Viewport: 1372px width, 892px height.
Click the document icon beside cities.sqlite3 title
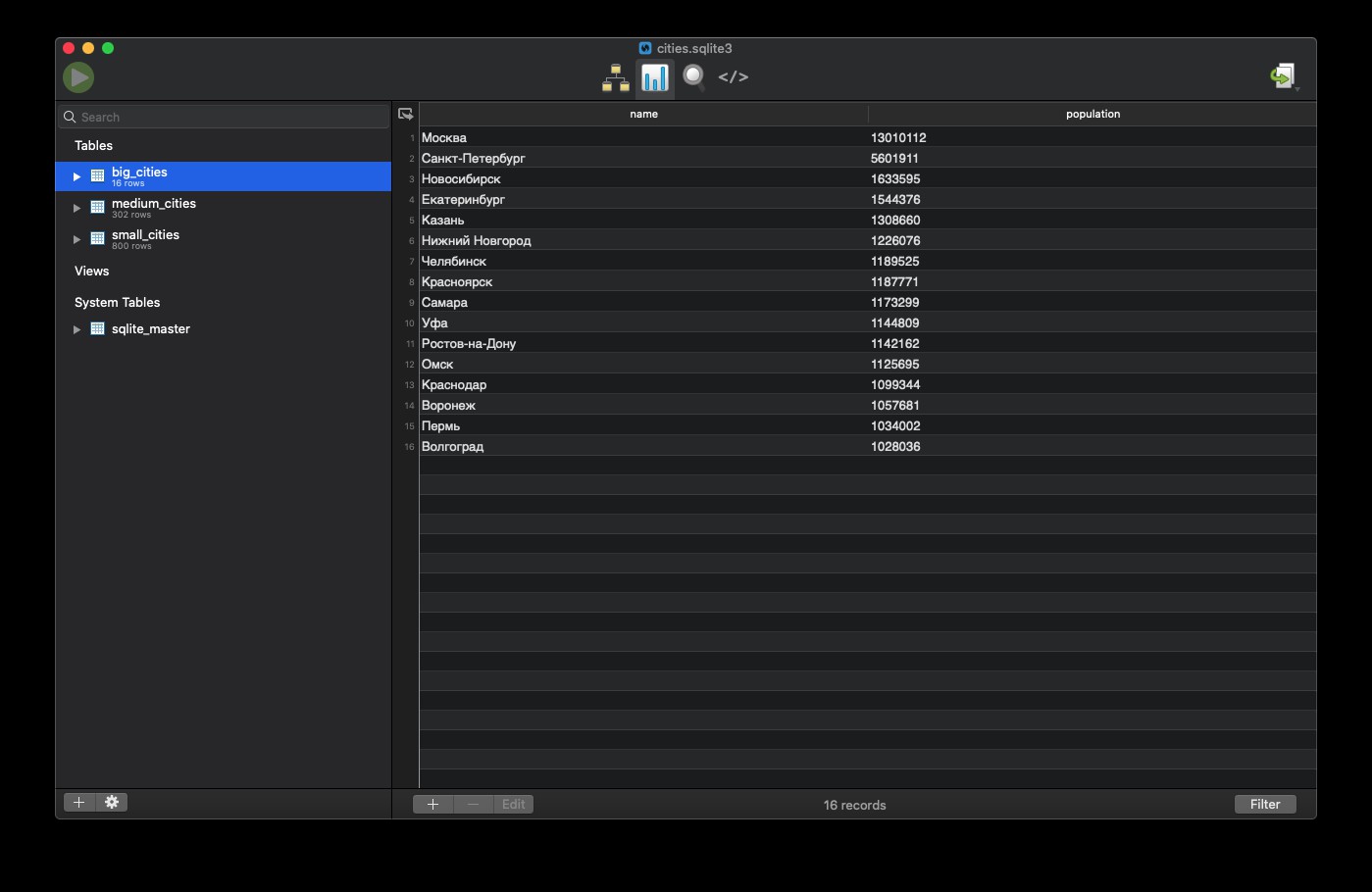pos(645,48)
